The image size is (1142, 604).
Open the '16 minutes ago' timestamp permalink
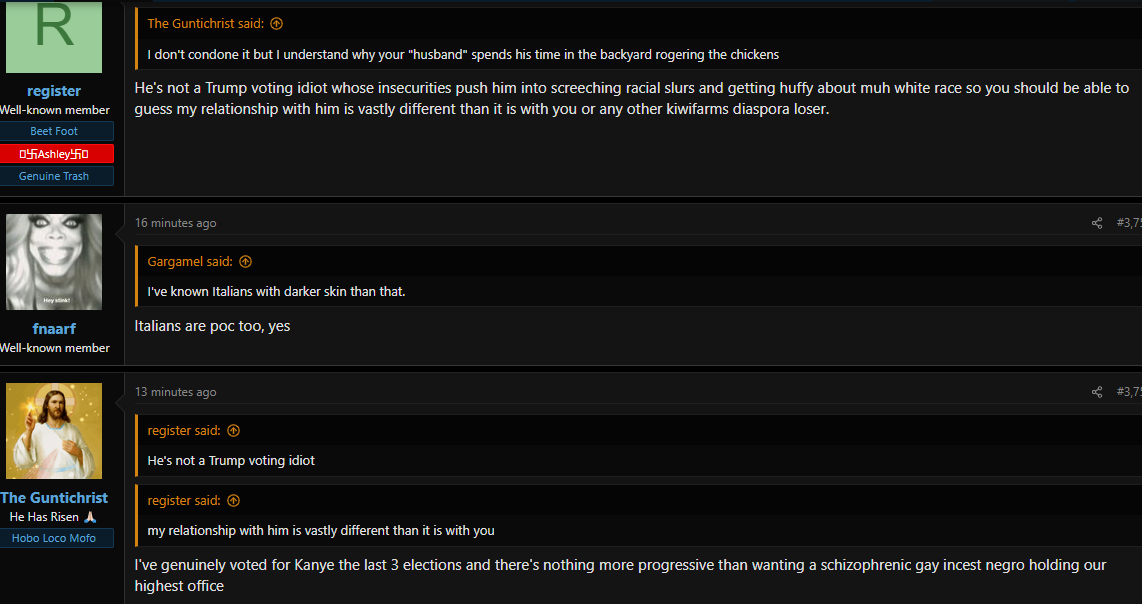click(x=176, y=223)
